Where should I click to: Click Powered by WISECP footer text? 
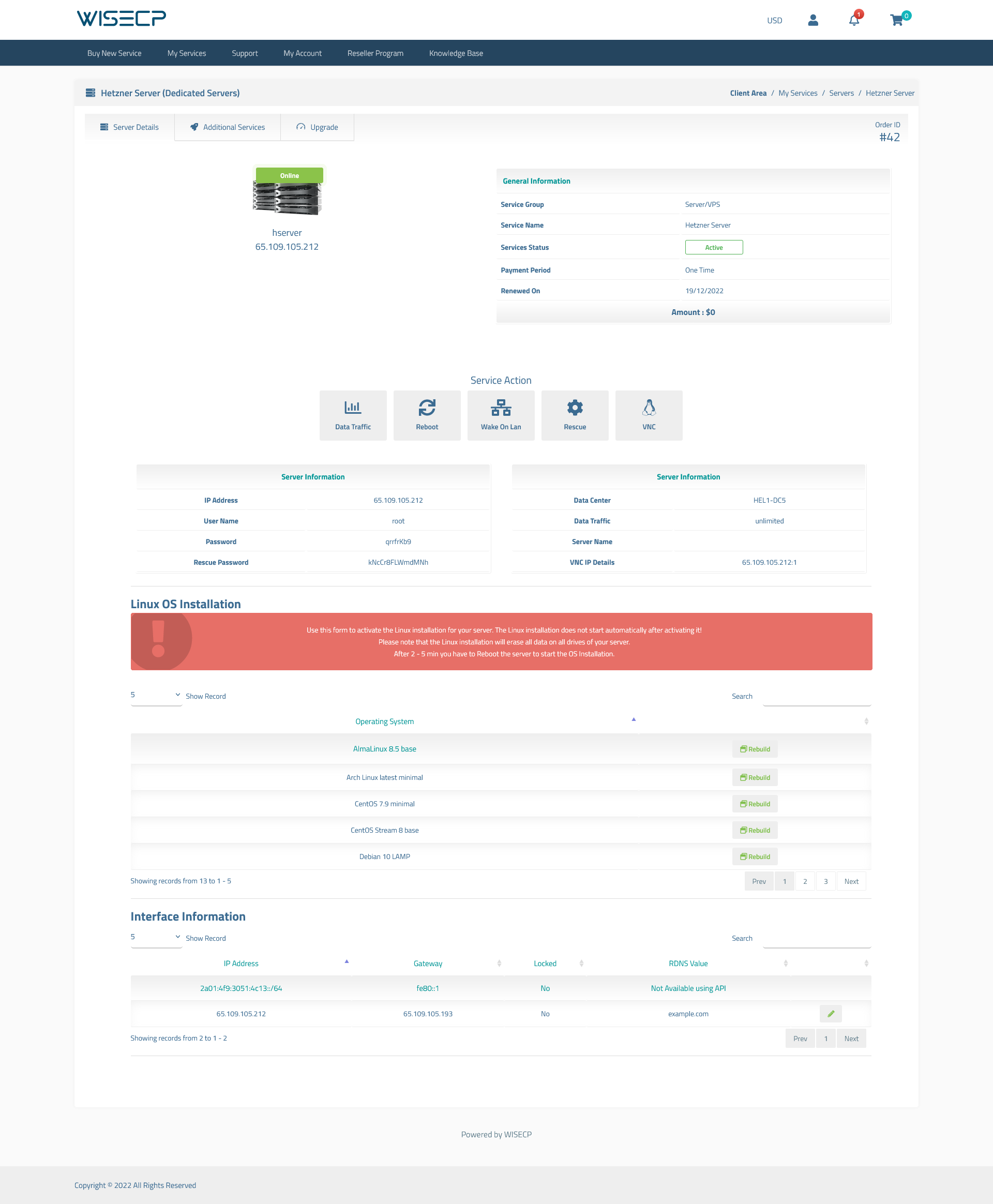click(x=496, y=1134)
